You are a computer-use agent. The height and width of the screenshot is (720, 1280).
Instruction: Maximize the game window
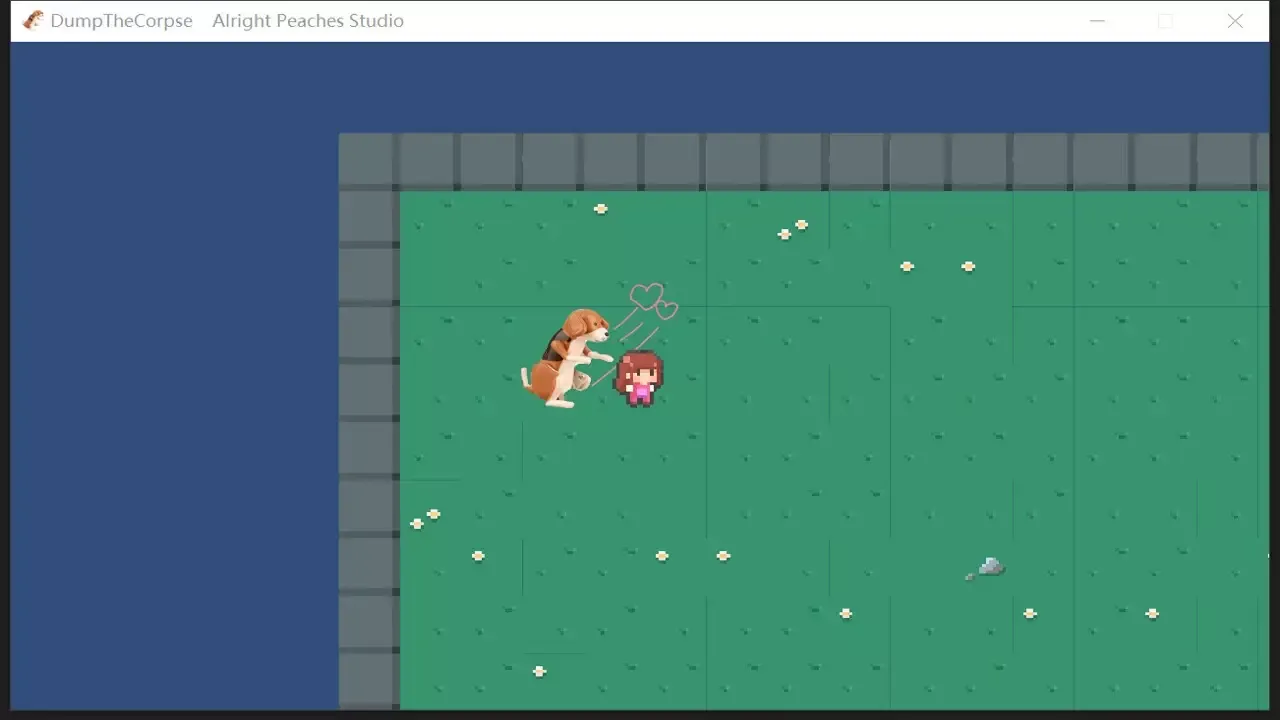pyautogui.click(x=1165, y=21)
